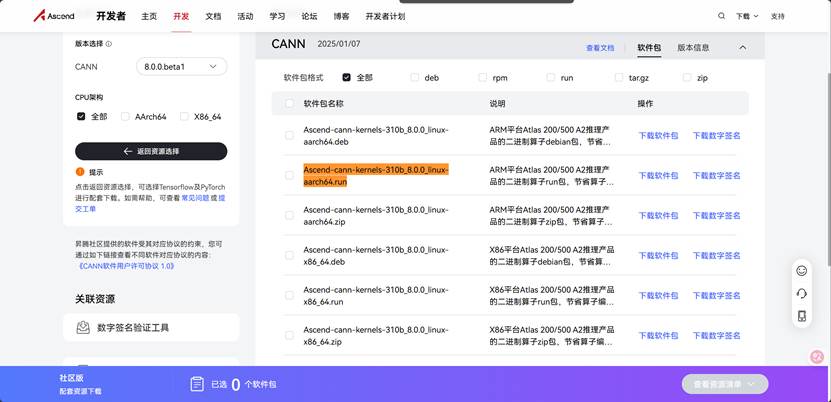Expand the 查看资源清单 dropdown button
The height and width of the screenshot is (402, 831).
click(724, 385)
